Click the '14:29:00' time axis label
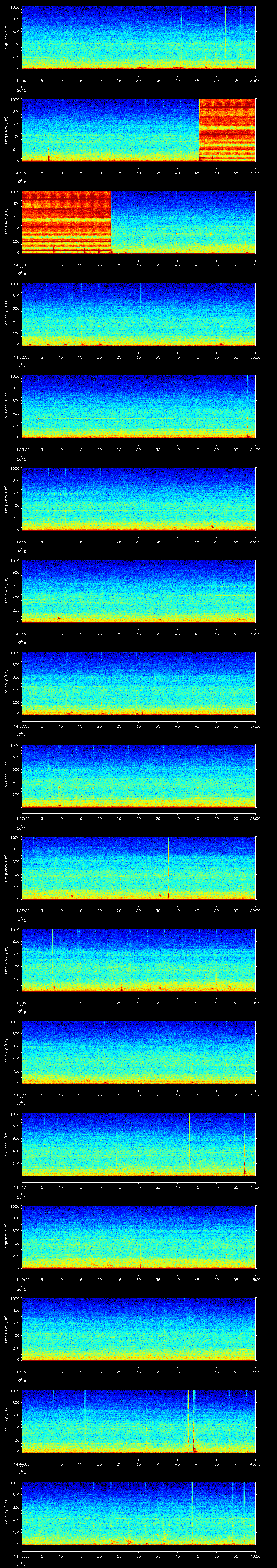 pos(21,80)
